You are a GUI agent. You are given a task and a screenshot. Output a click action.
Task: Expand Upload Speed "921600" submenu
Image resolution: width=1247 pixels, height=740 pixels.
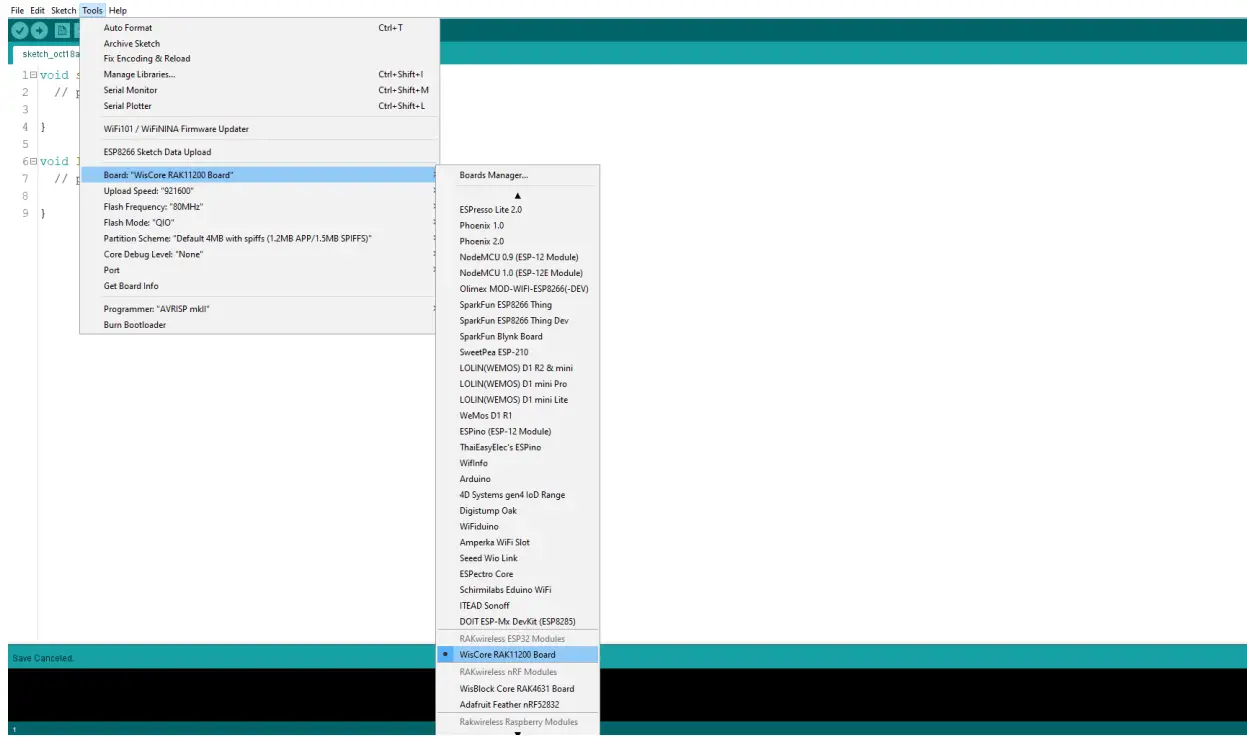(x=259, y=191)
